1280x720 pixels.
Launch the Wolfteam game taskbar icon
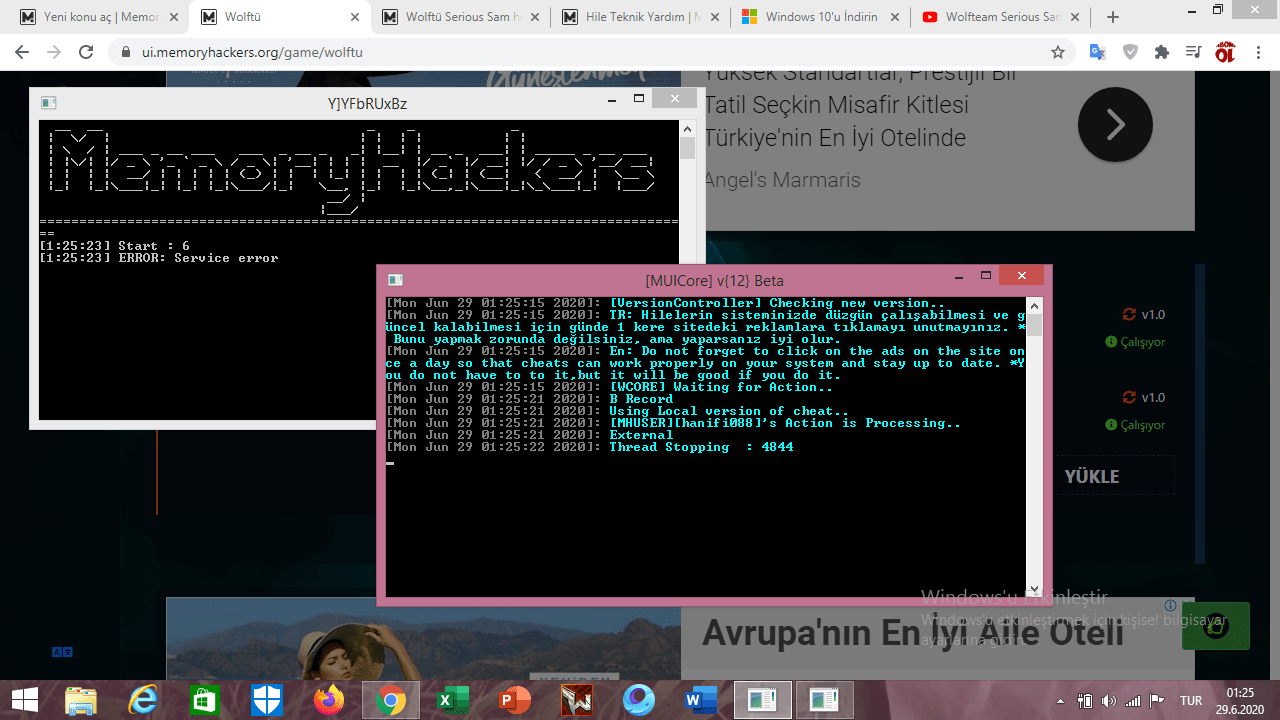click(x=576, y=700)
